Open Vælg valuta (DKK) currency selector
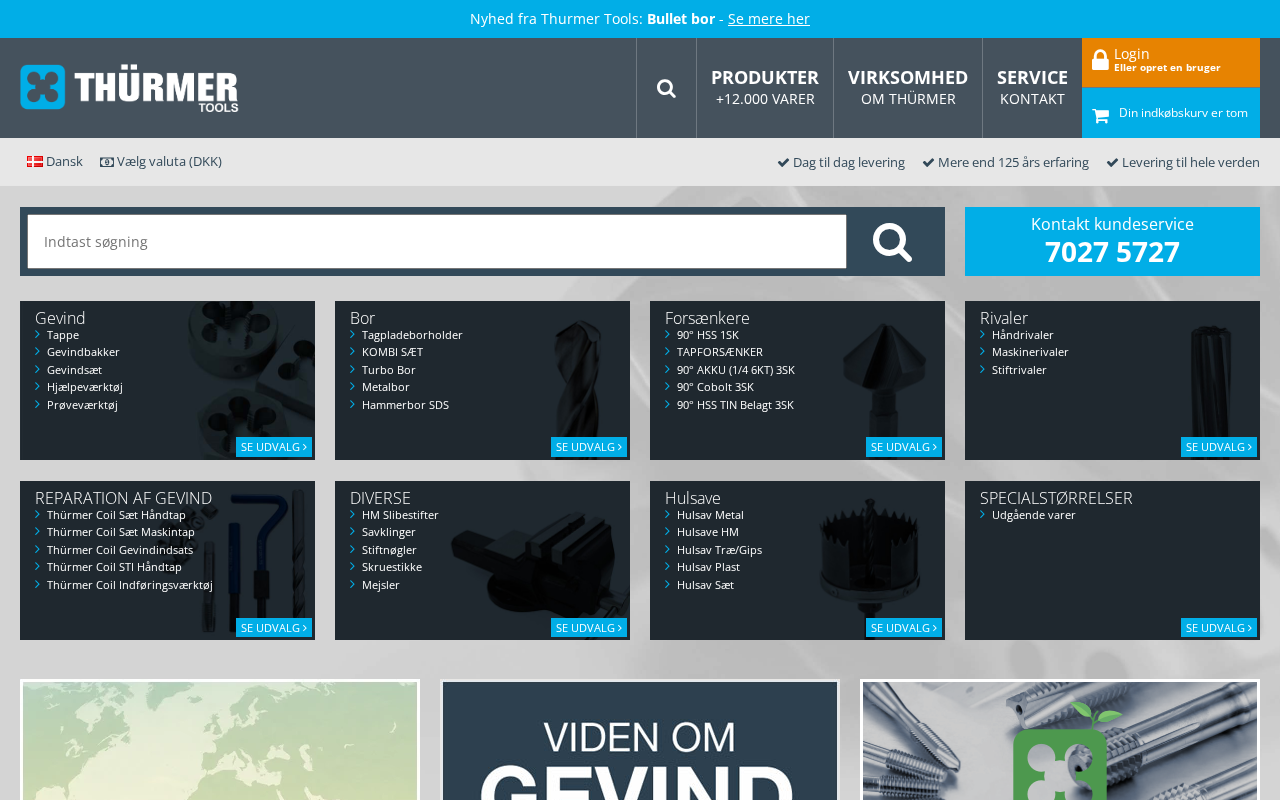This screenshot has width=1280, height=800. [161, 162]
